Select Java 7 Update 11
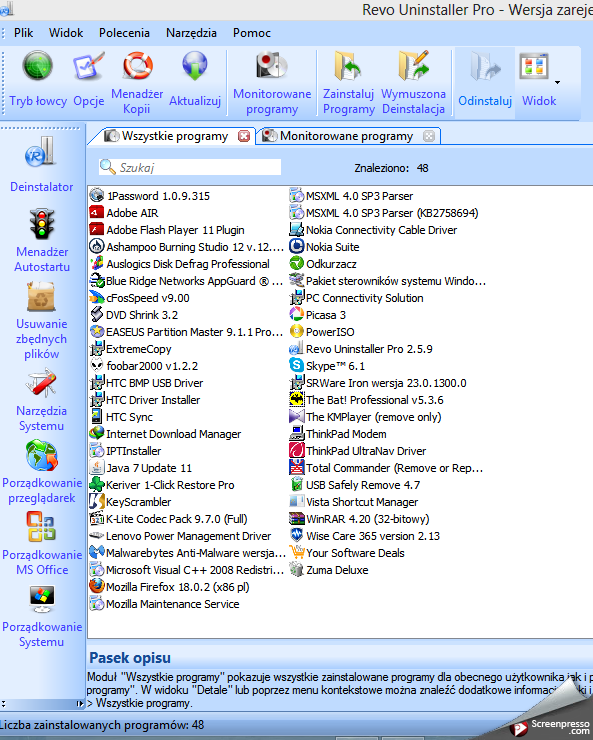Viewport: 593px width, 740px height. click(141, 468)
